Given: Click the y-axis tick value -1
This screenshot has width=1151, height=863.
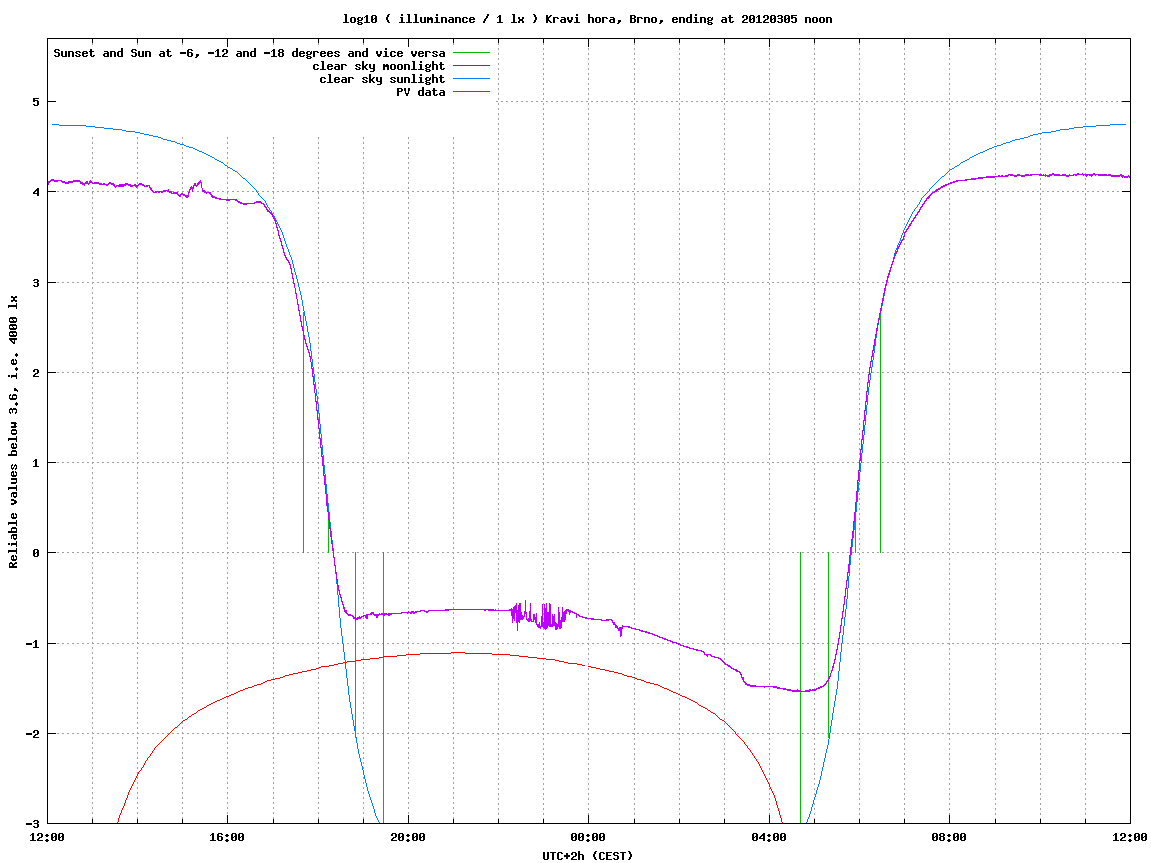Looking at the screenshot, I should pos(32,644).
